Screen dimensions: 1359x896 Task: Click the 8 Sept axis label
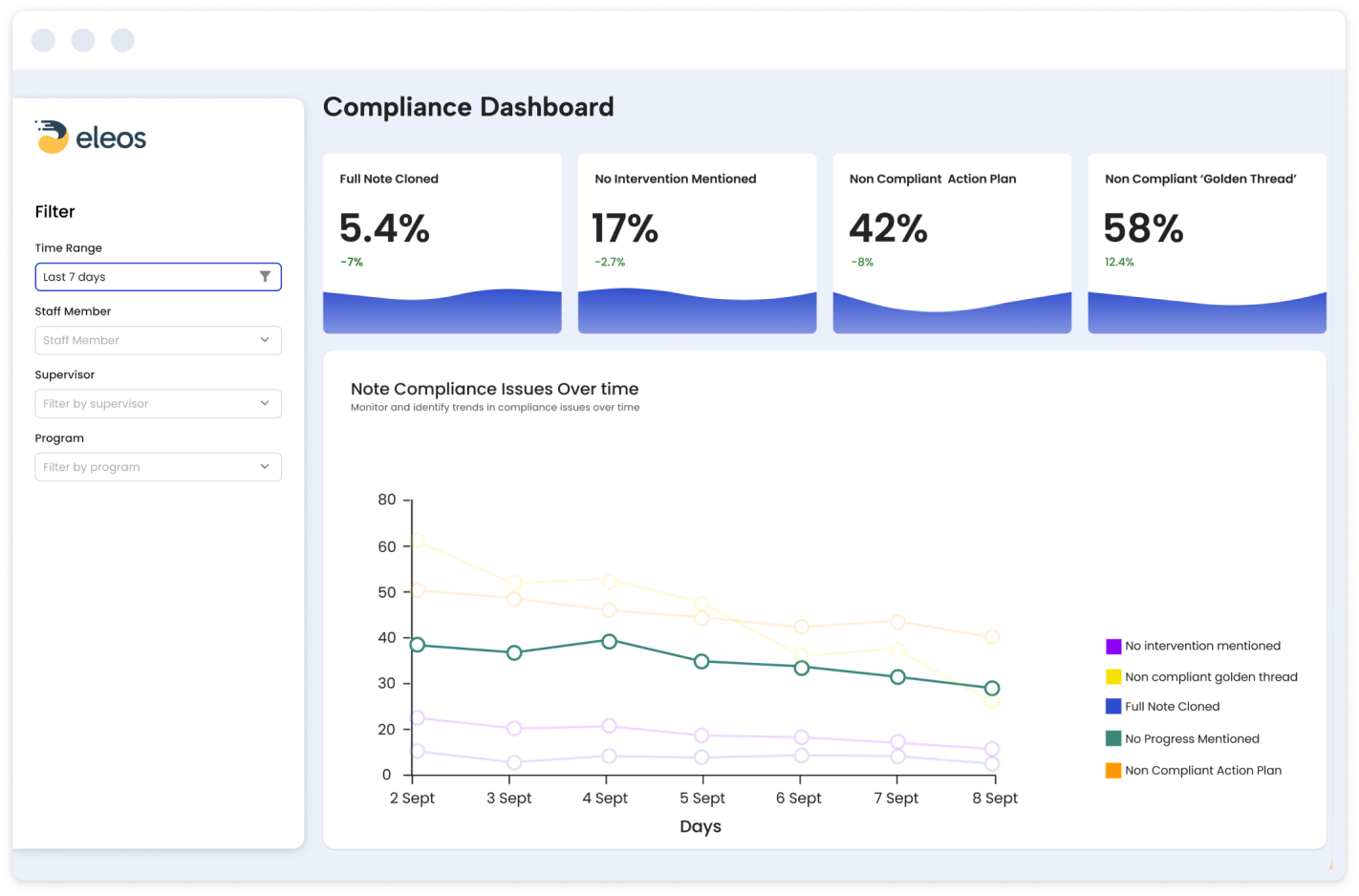pyautogui.click(x=995, y=799)
